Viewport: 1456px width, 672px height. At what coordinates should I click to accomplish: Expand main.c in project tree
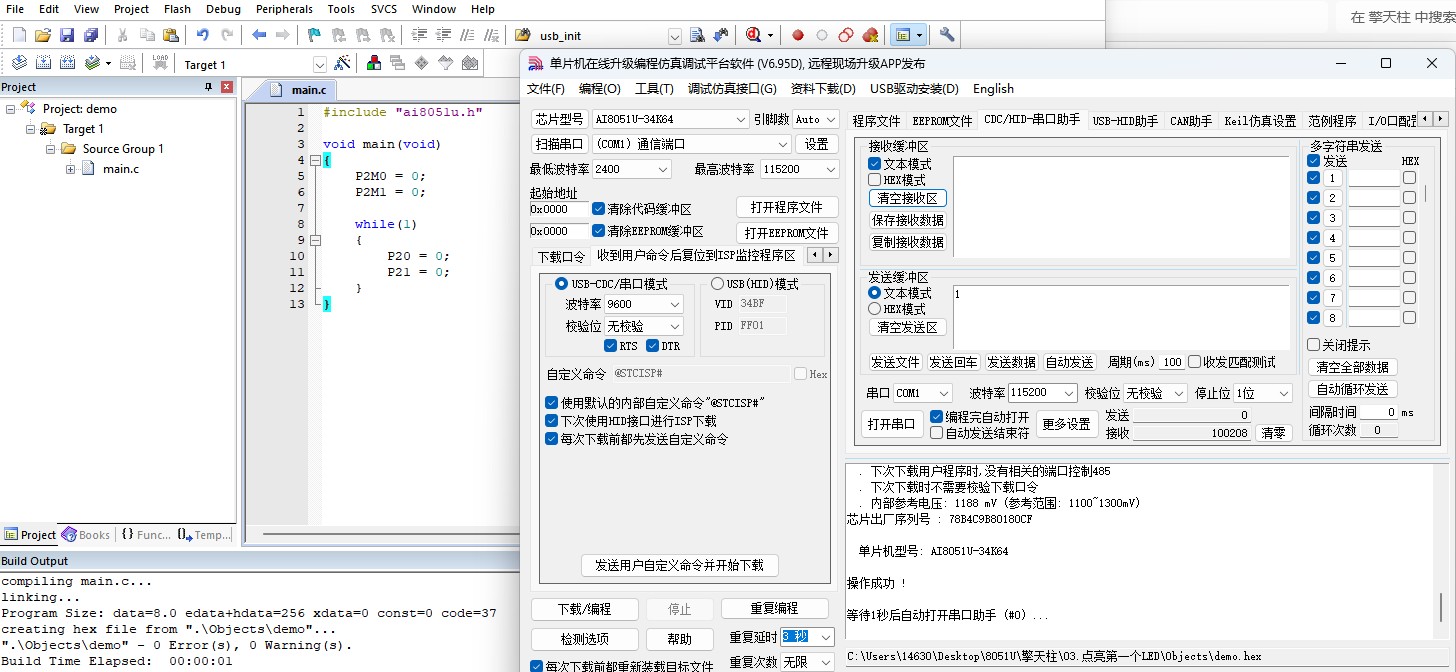(x=71, y=169)
